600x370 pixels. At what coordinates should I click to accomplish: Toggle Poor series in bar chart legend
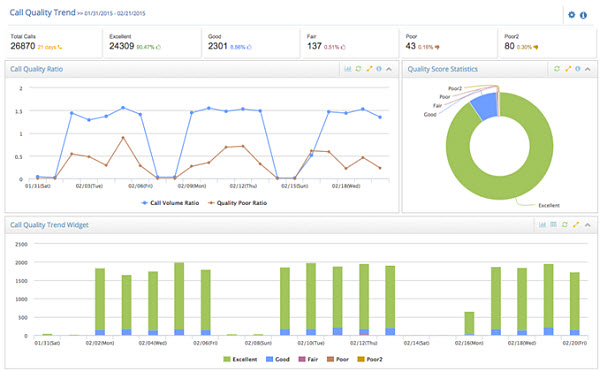(x=338, y=359)
